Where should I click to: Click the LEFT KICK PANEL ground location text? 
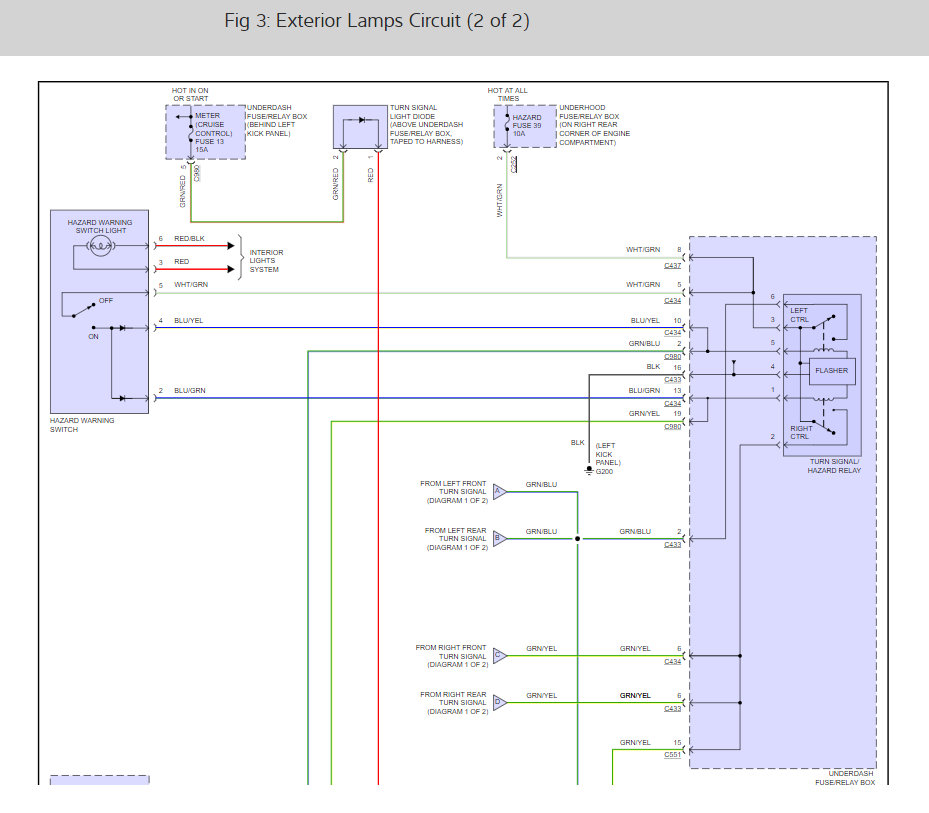click(x=608, y=454)
